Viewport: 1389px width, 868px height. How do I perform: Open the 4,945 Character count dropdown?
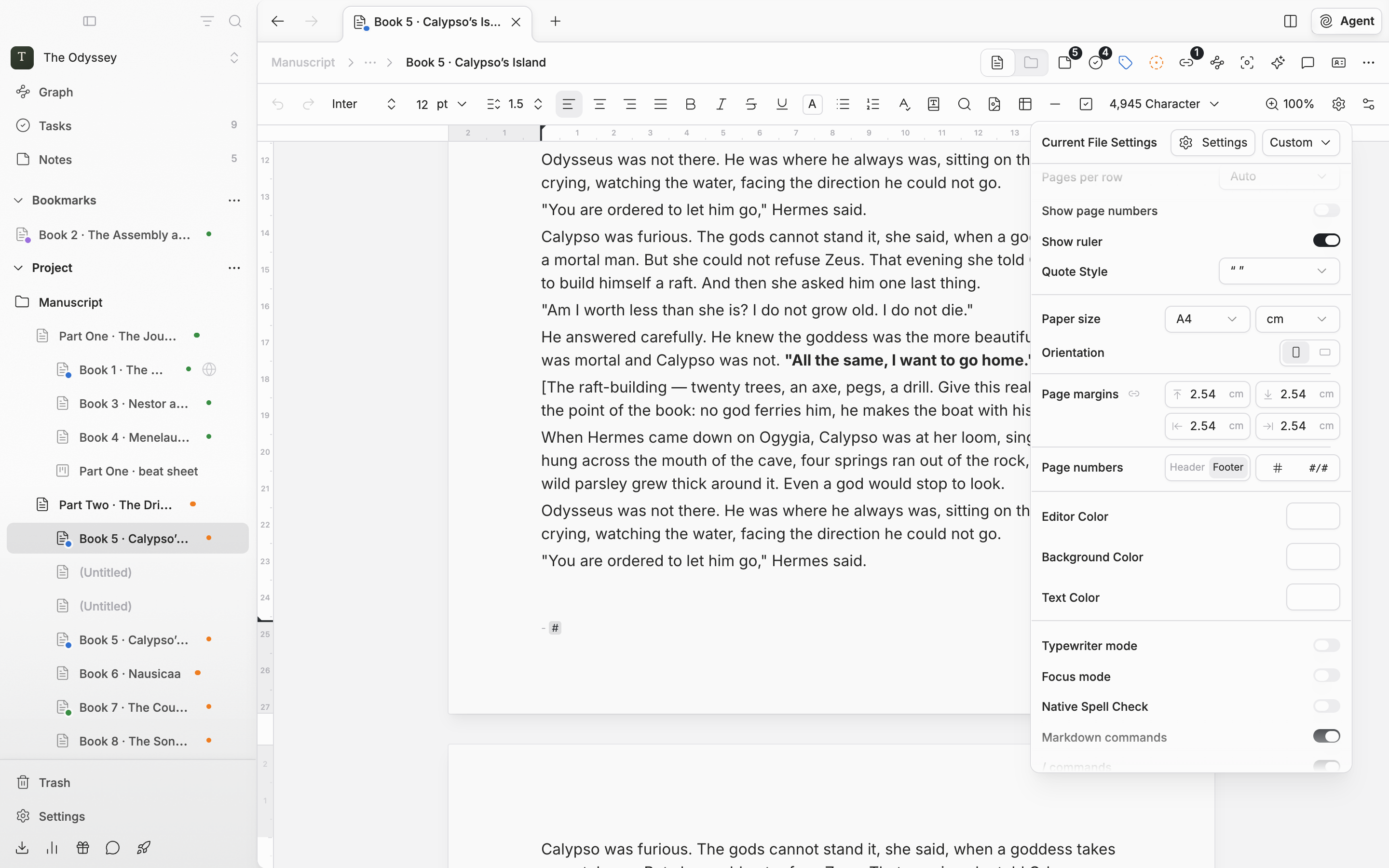click(1164, 104)
